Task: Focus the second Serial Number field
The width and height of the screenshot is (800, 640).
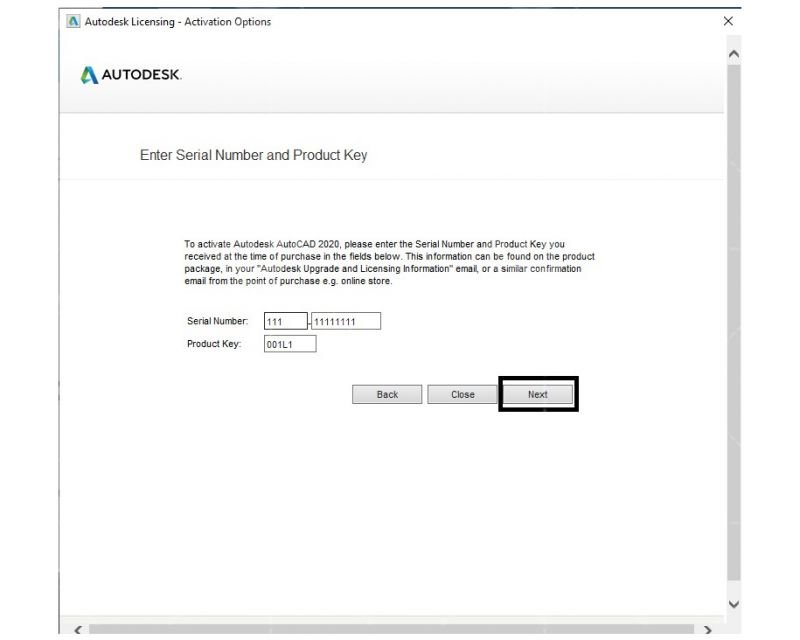Action: 346,322
